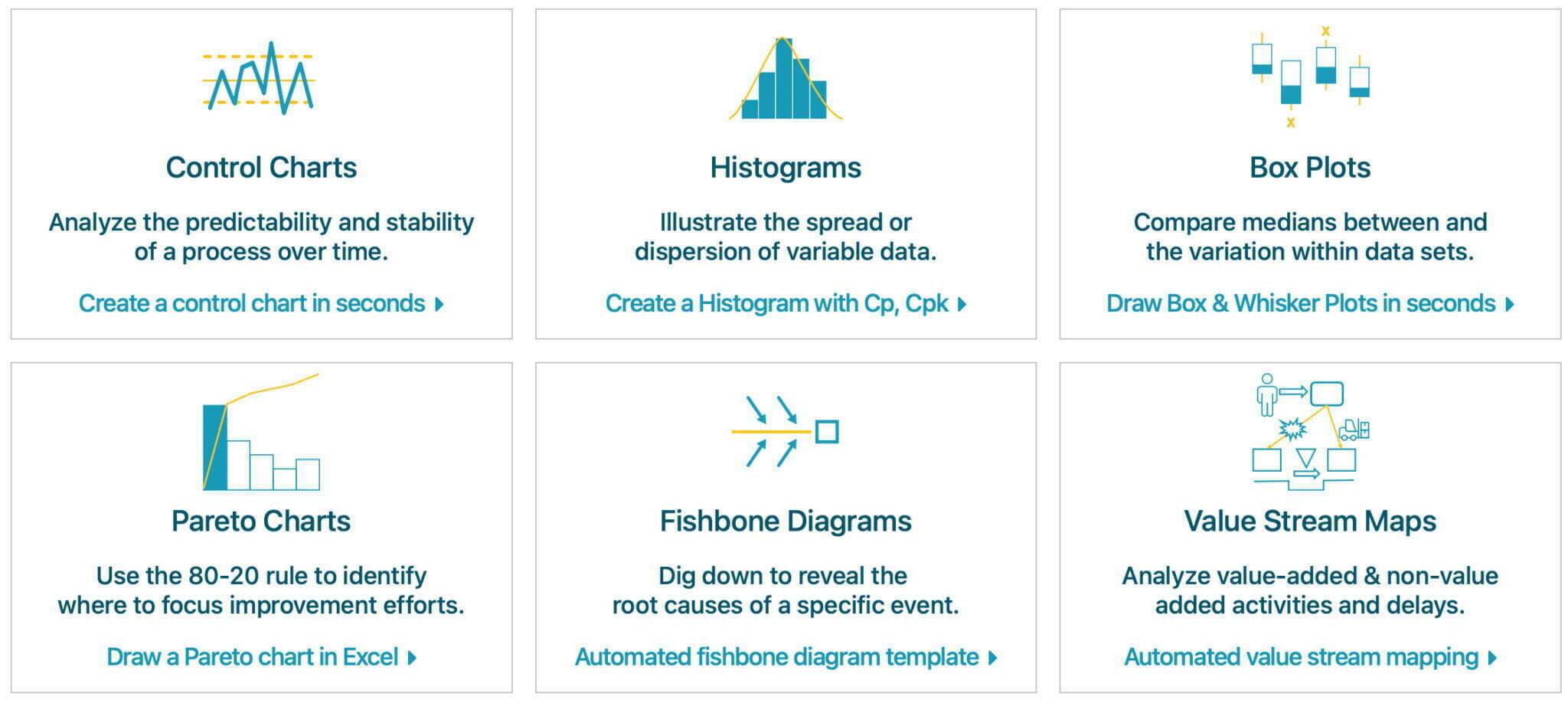Click the Value Stream Maps flow icon
Viewport: 1568px width, 703px height.
click(1311, 432)
